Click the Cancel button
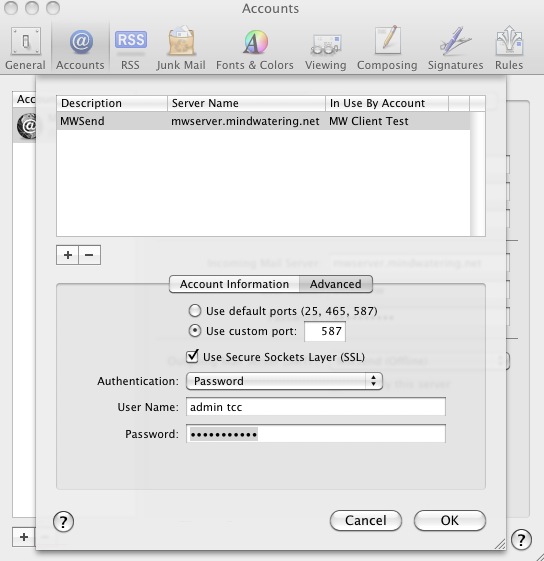The height and width of the screenshot is (561, 544). 366,520
